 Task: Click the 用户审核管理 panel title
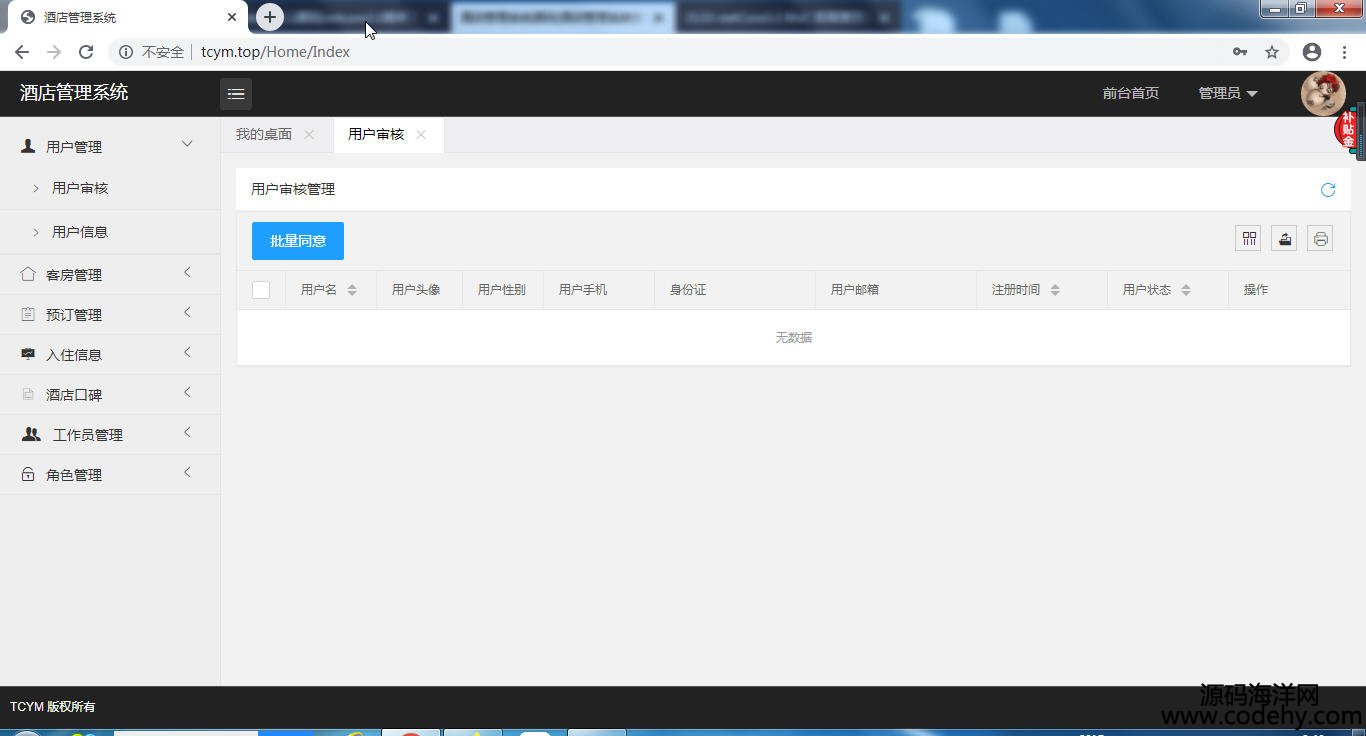pyautogui.click(x=293, y=189)
